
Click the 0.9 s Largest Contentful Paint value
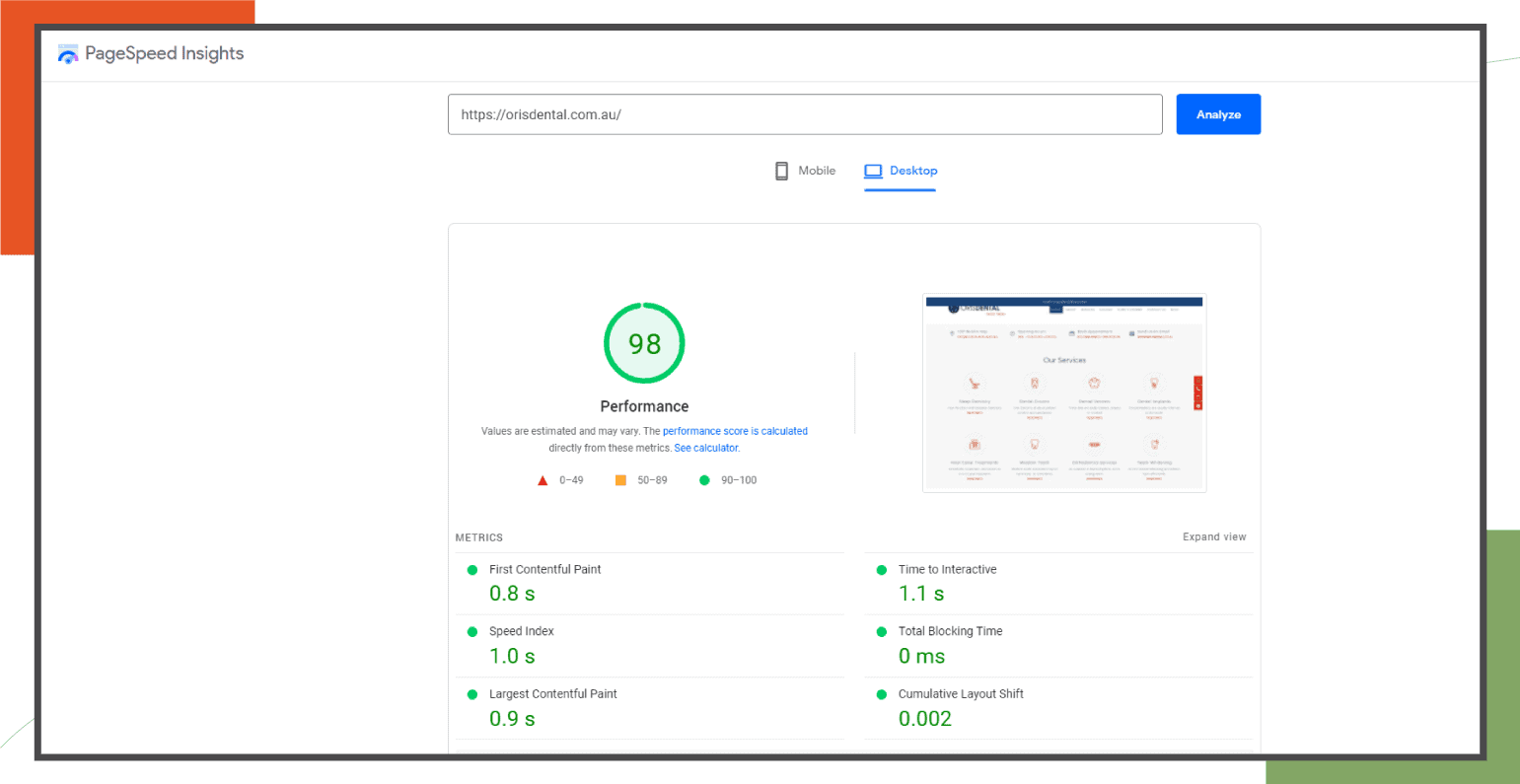click(x=512, y=719)
